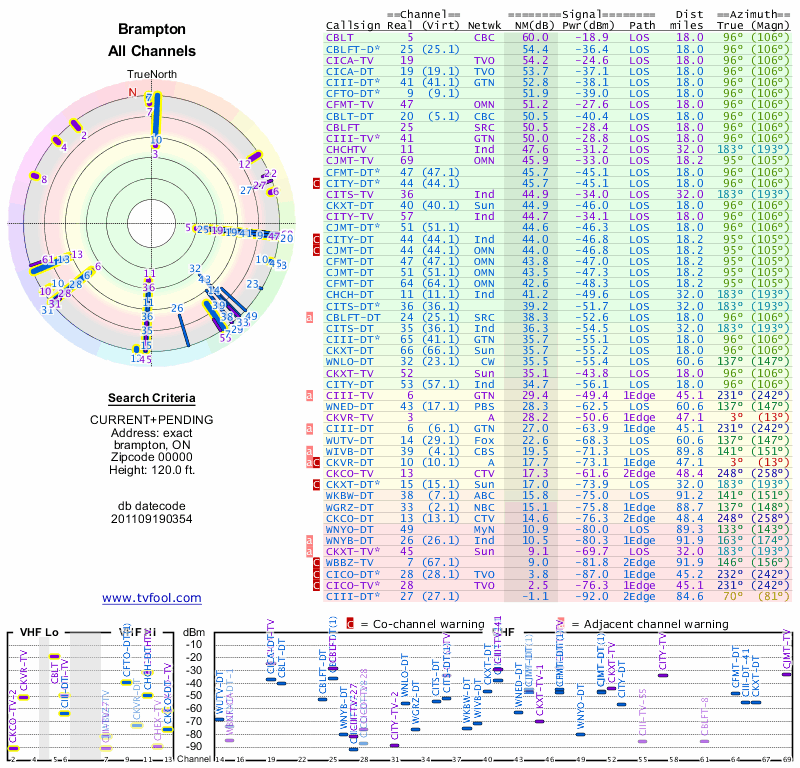The width and height of the screenshot is (800, 768).
Task: Click the Callsign column header
Action: click(354, 26)
